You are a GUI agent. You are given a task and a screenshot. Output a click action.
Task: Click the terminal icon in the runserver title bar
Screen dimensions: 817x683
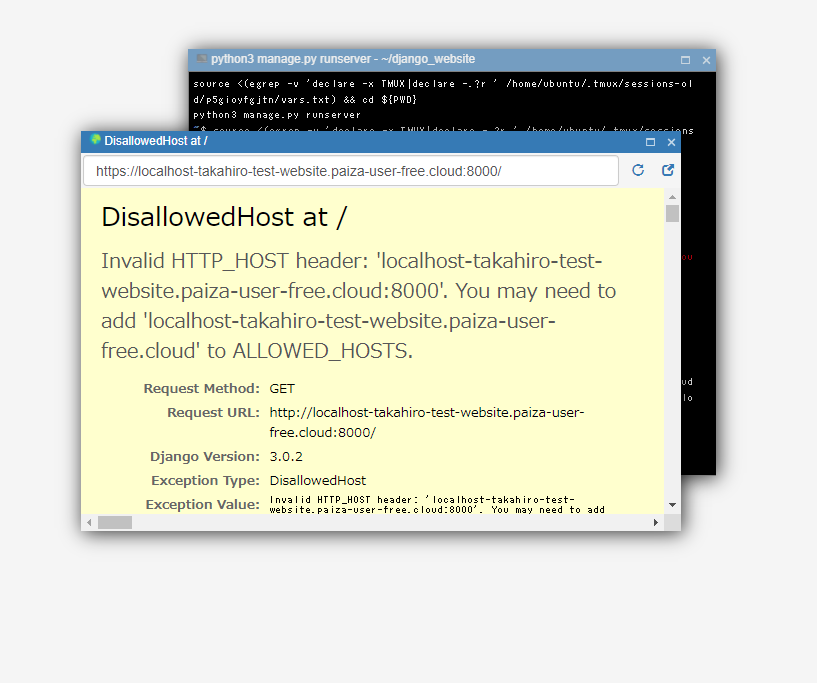pos(201,59)
